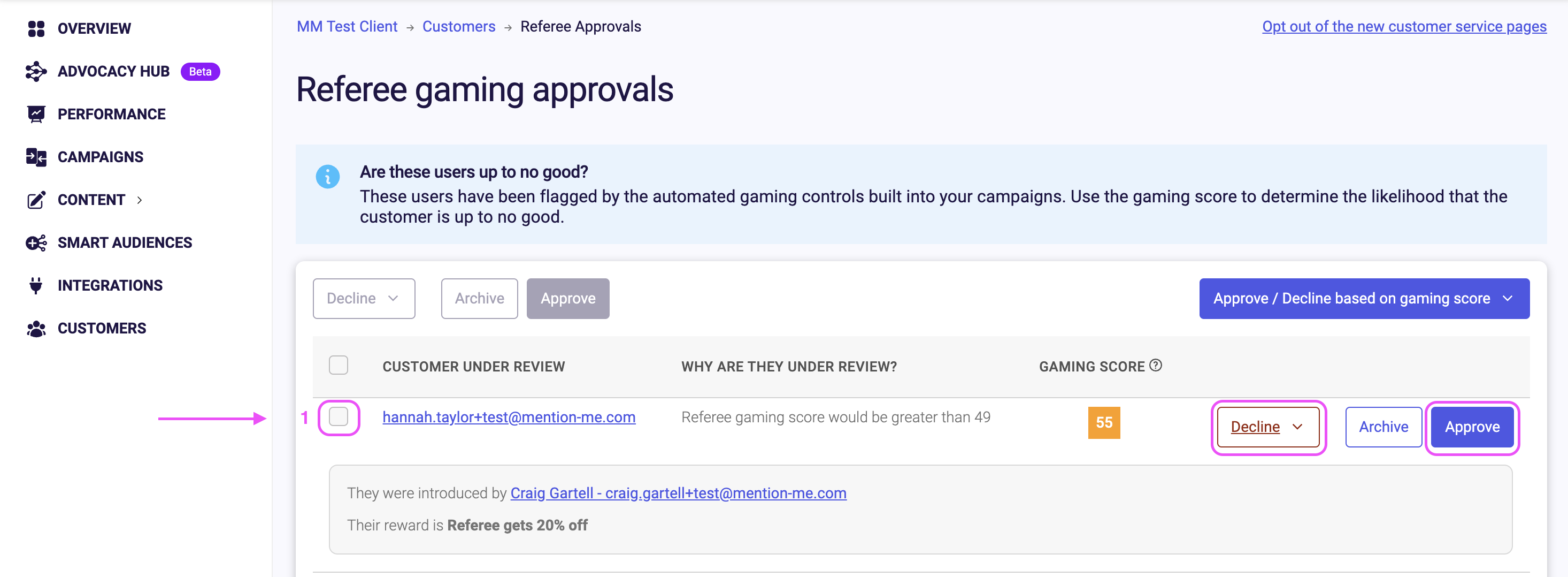Open the Customers sidebar item
The height and width of the screenshot is (577, 1568).
pos(102,329)
